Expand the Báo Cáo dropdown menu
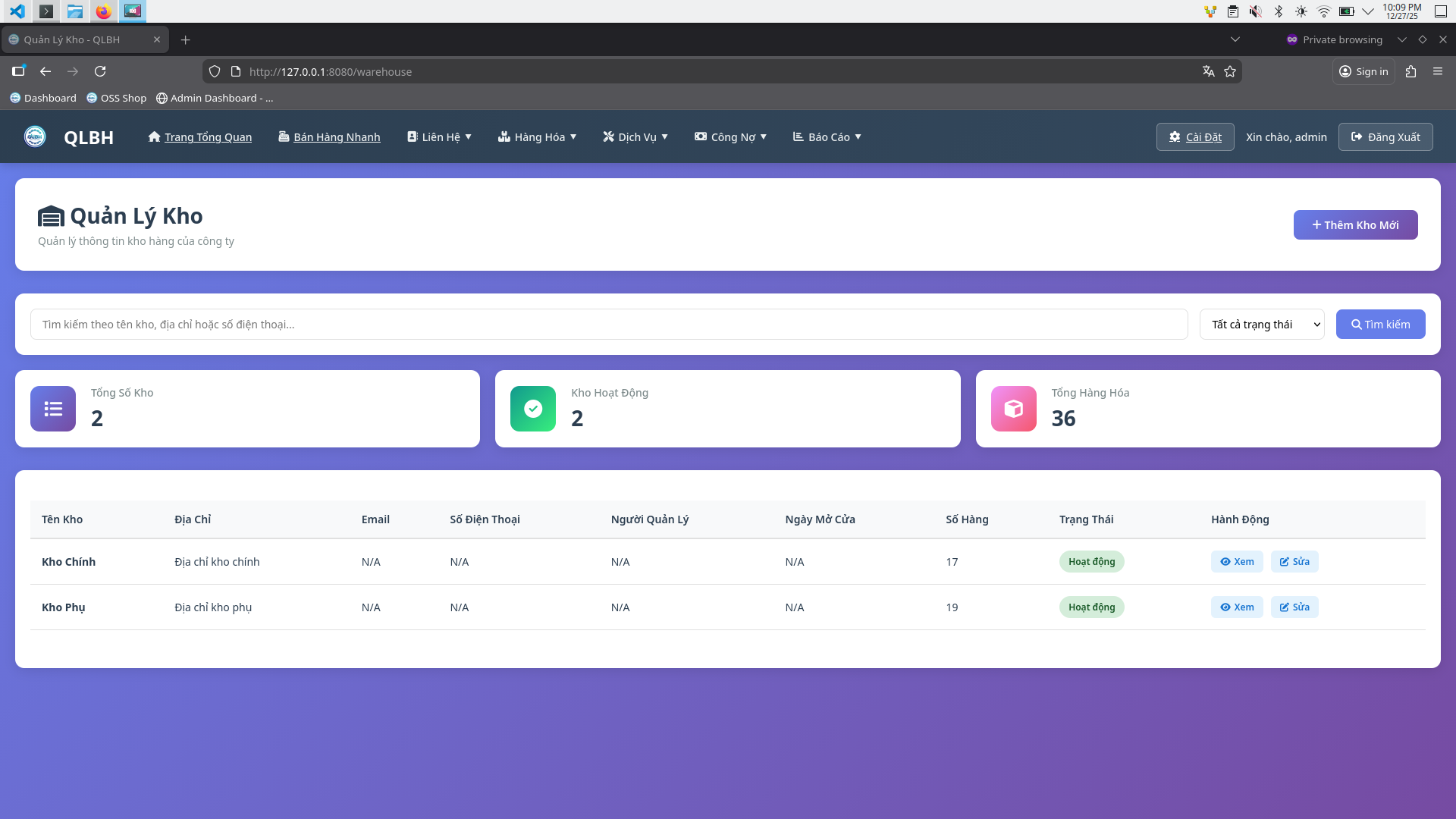 (x=827, y=137)
